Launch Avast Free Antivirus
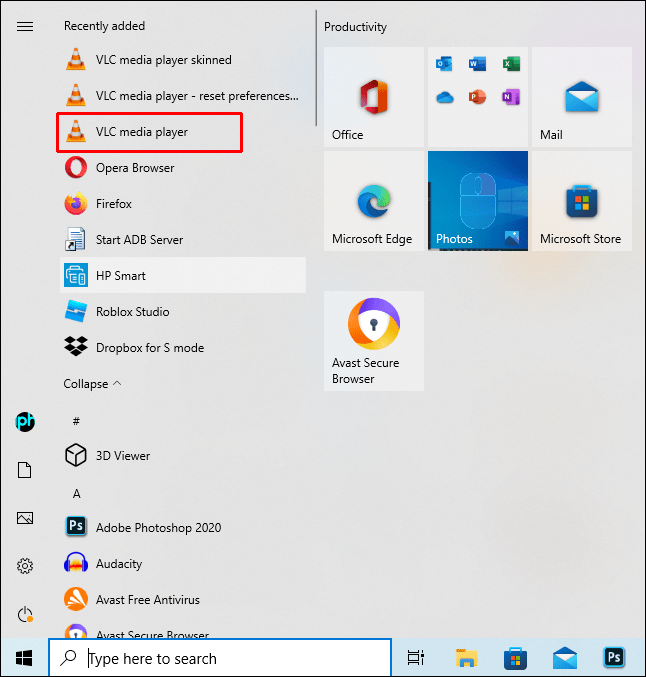This screenshot has width=646, height=677. [x=183, y=599]
